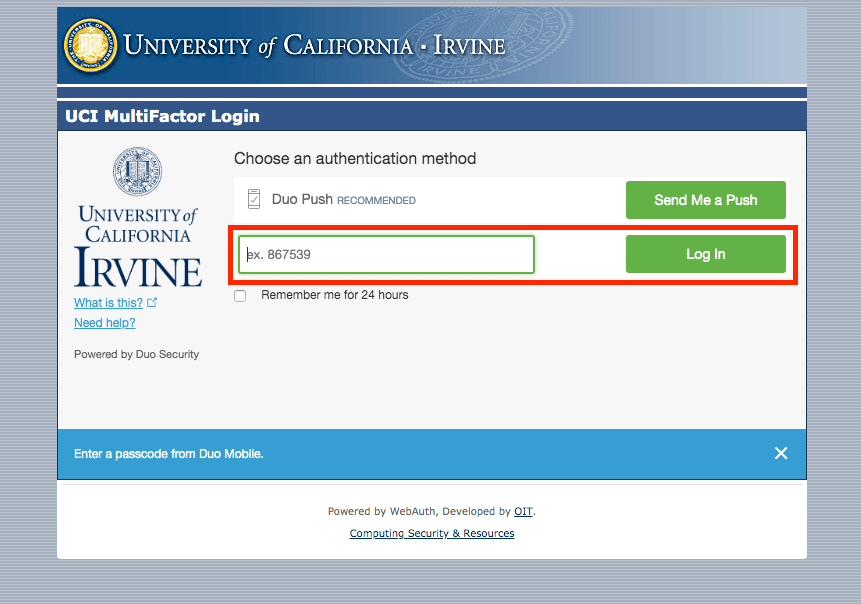Click the University of California Irvine sidebar logo
The height and width of the screenshot is (604, 861).
(137, 217)
